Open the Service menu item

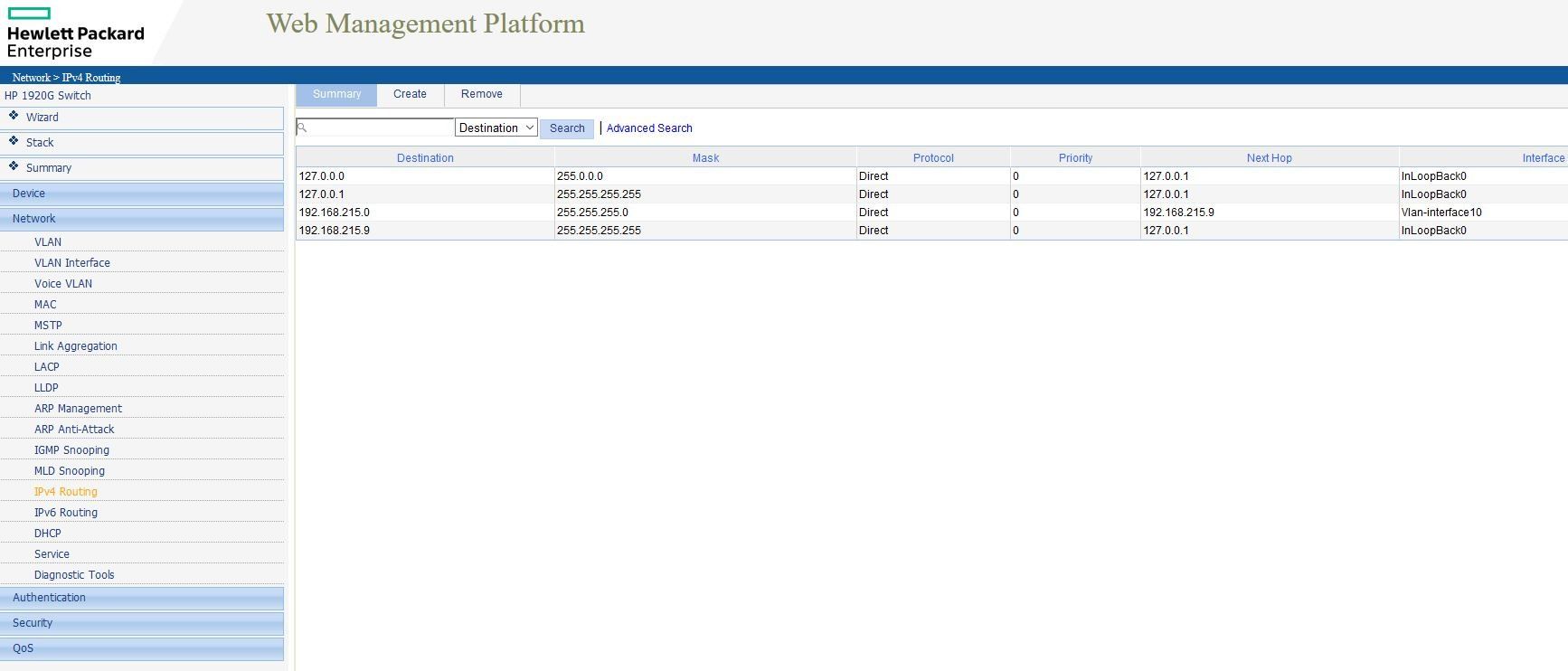click(52, 554)
